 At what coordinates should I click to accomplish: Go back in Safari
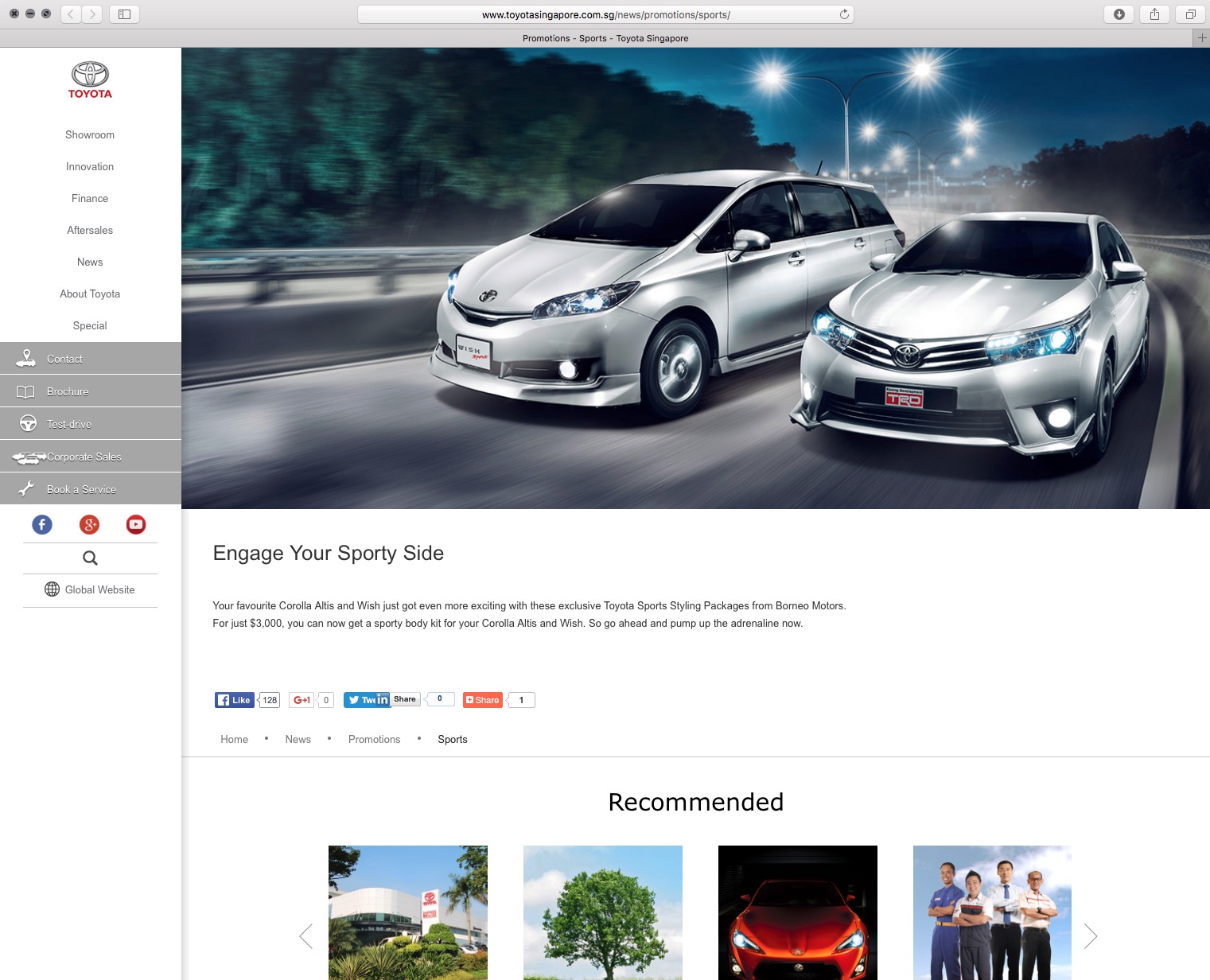click(x=71, y=14)
